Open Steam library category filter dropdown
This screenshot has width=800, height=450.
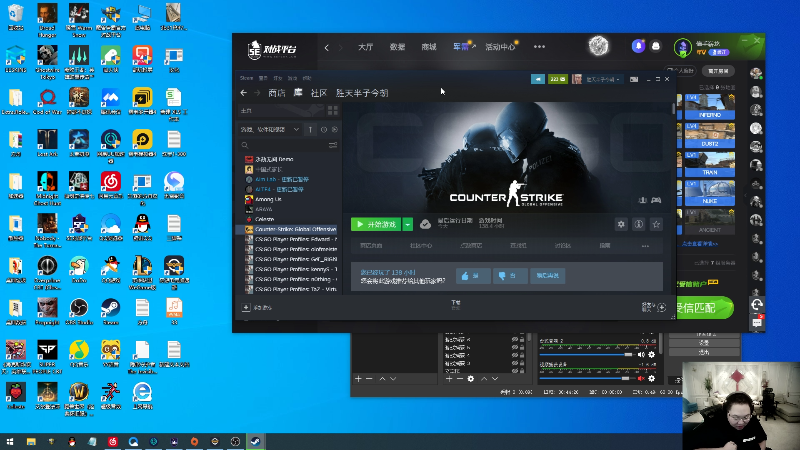(x=270, y=130)
